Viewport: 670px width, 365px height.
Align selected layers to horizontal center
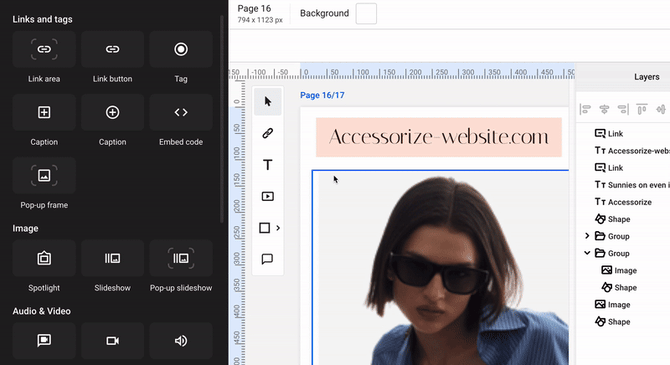pos(604,109)
